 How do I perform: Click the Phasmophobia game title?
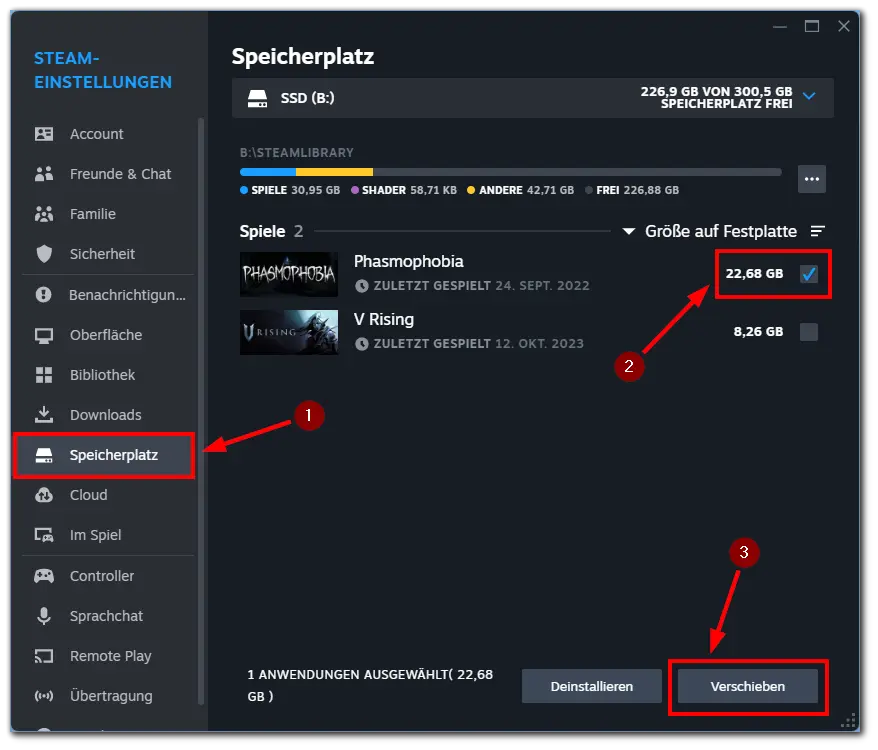409,262
